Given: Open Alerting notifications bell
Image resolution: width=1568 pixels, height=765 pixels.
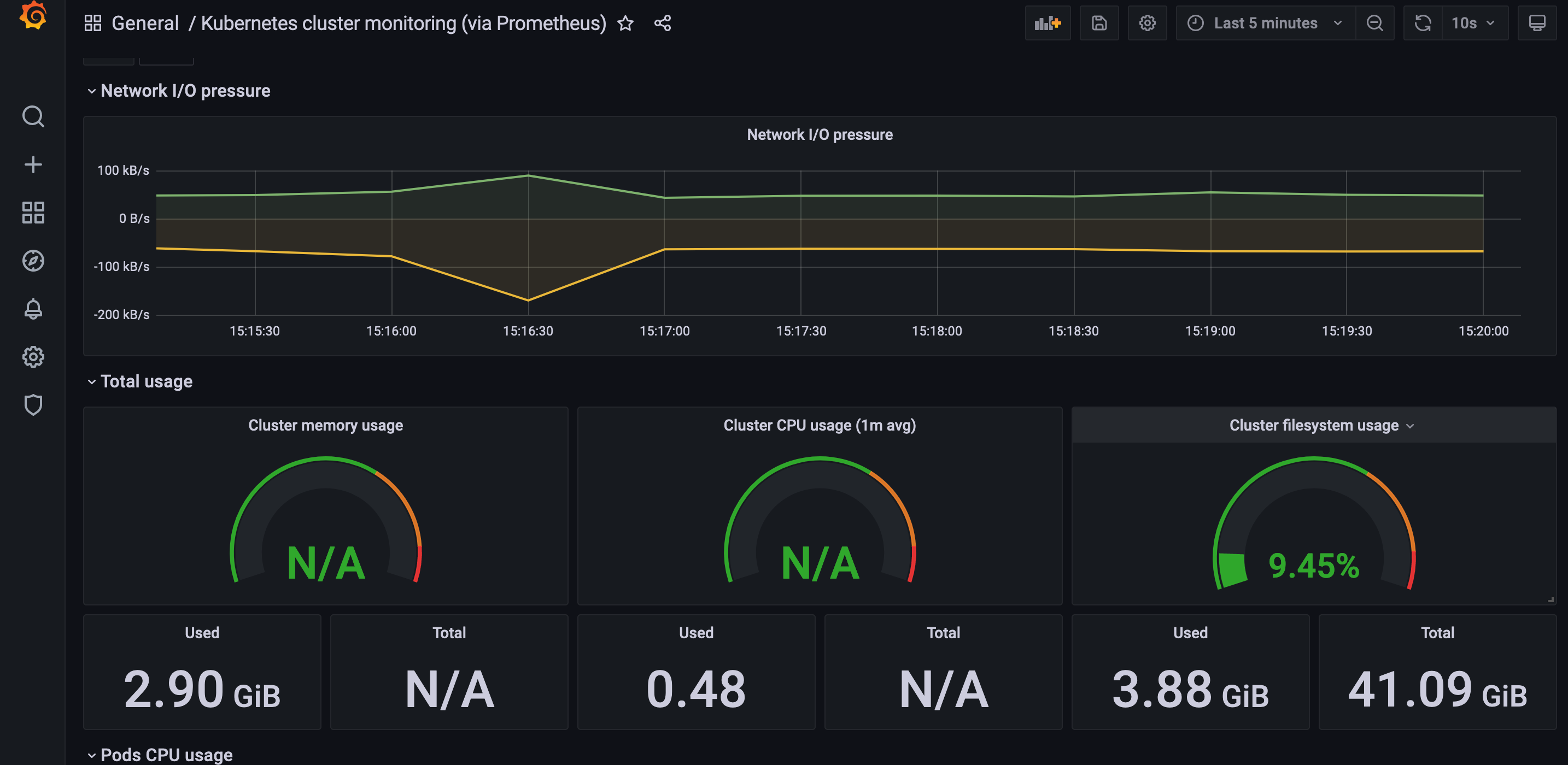Looking at the screenshot, I should [x=33, y=309].
